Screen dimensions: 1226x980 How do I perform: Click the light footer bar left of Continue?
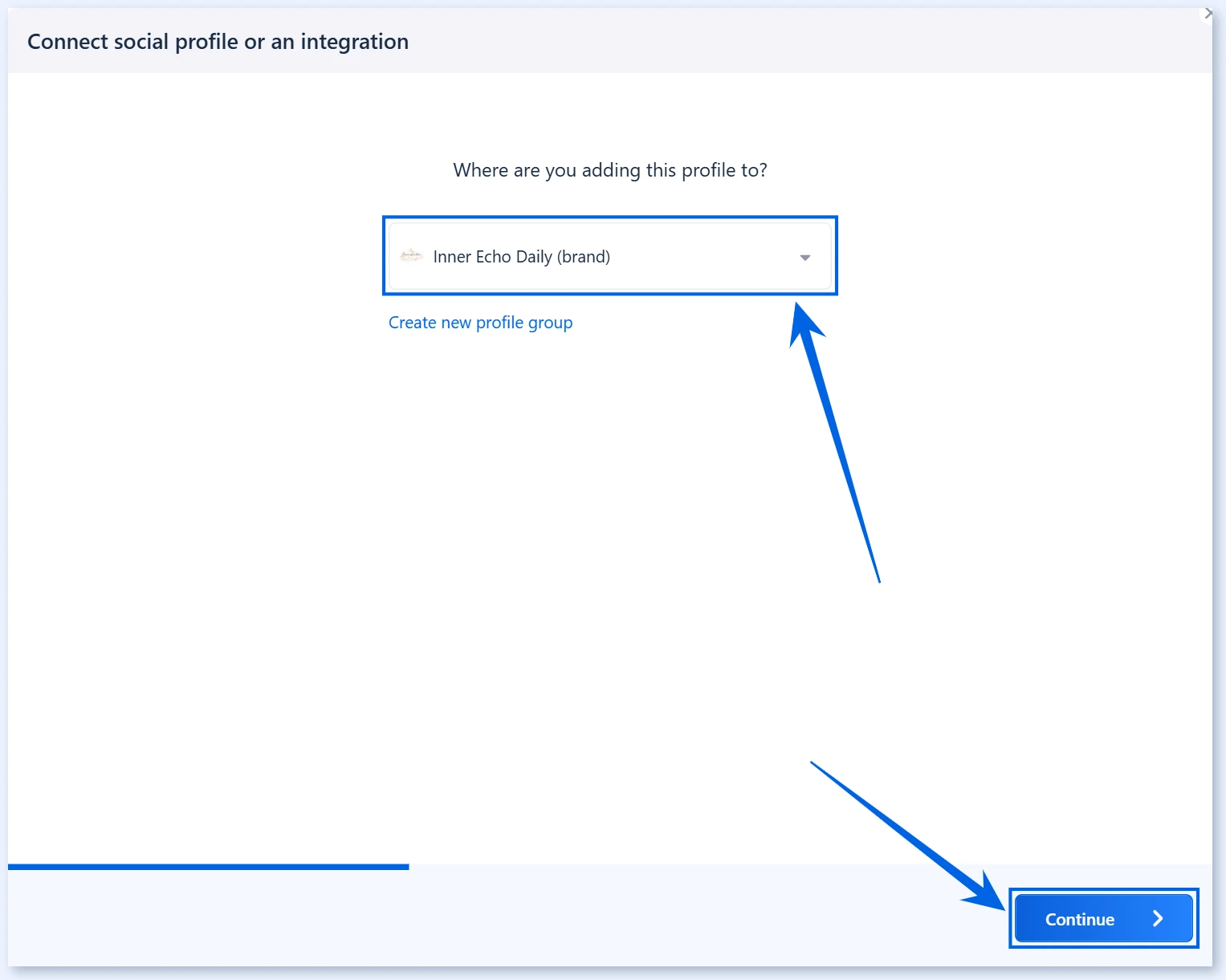(506, 918)
